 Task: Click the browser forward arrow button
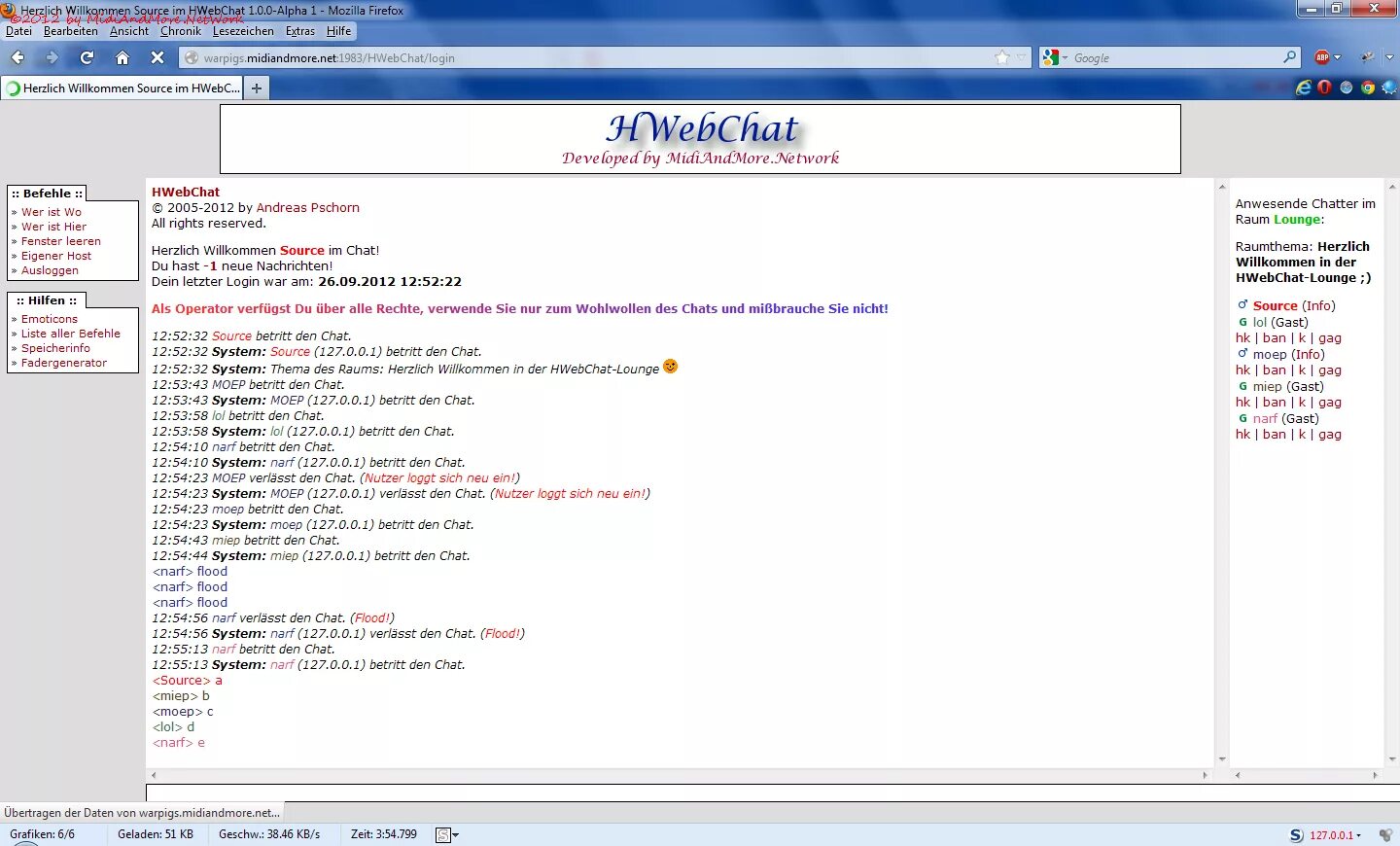[x=52, y=57]
